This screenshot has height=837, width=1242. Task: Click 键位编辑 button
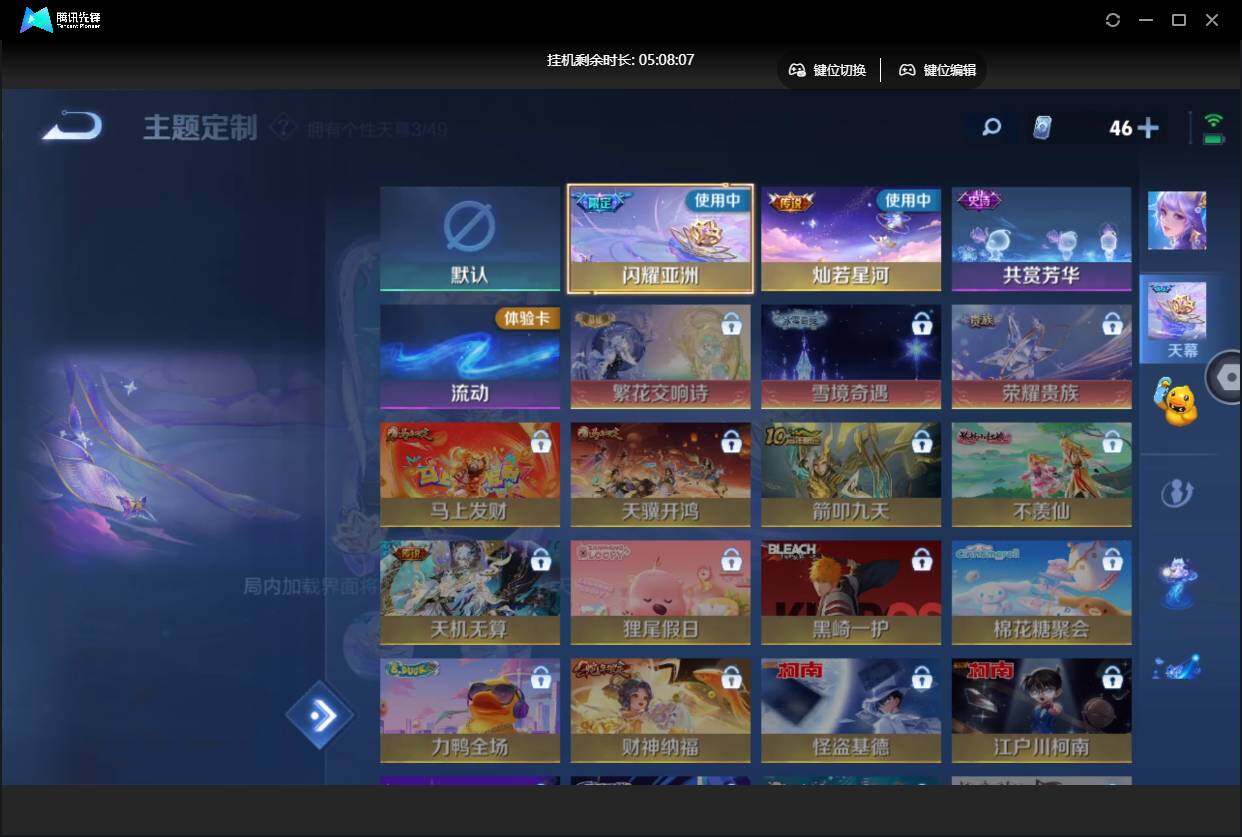click(x=937, y=70)
